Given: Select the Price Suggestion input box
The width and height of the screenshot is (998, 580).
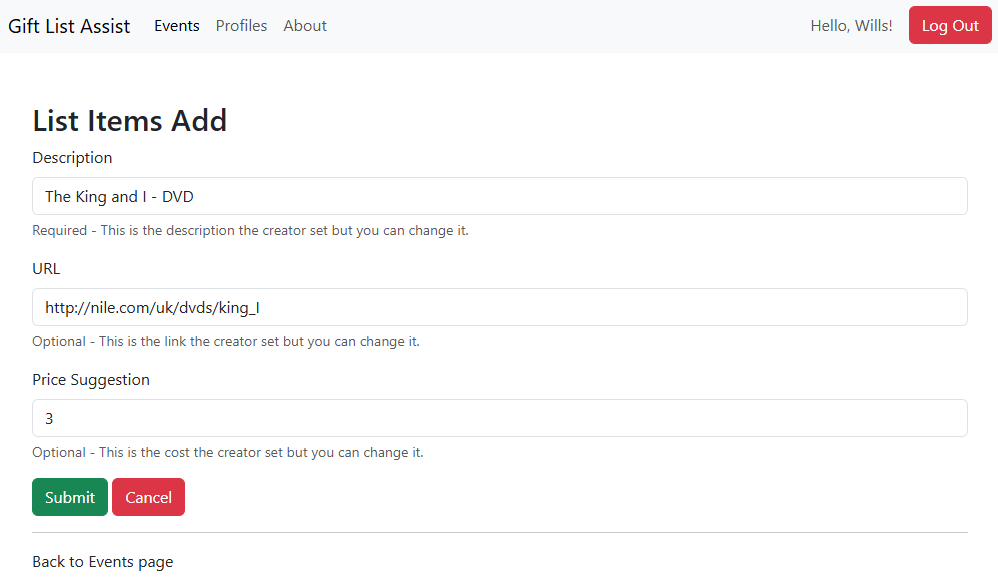Looking at the screenshot, I should click(499, 418).
